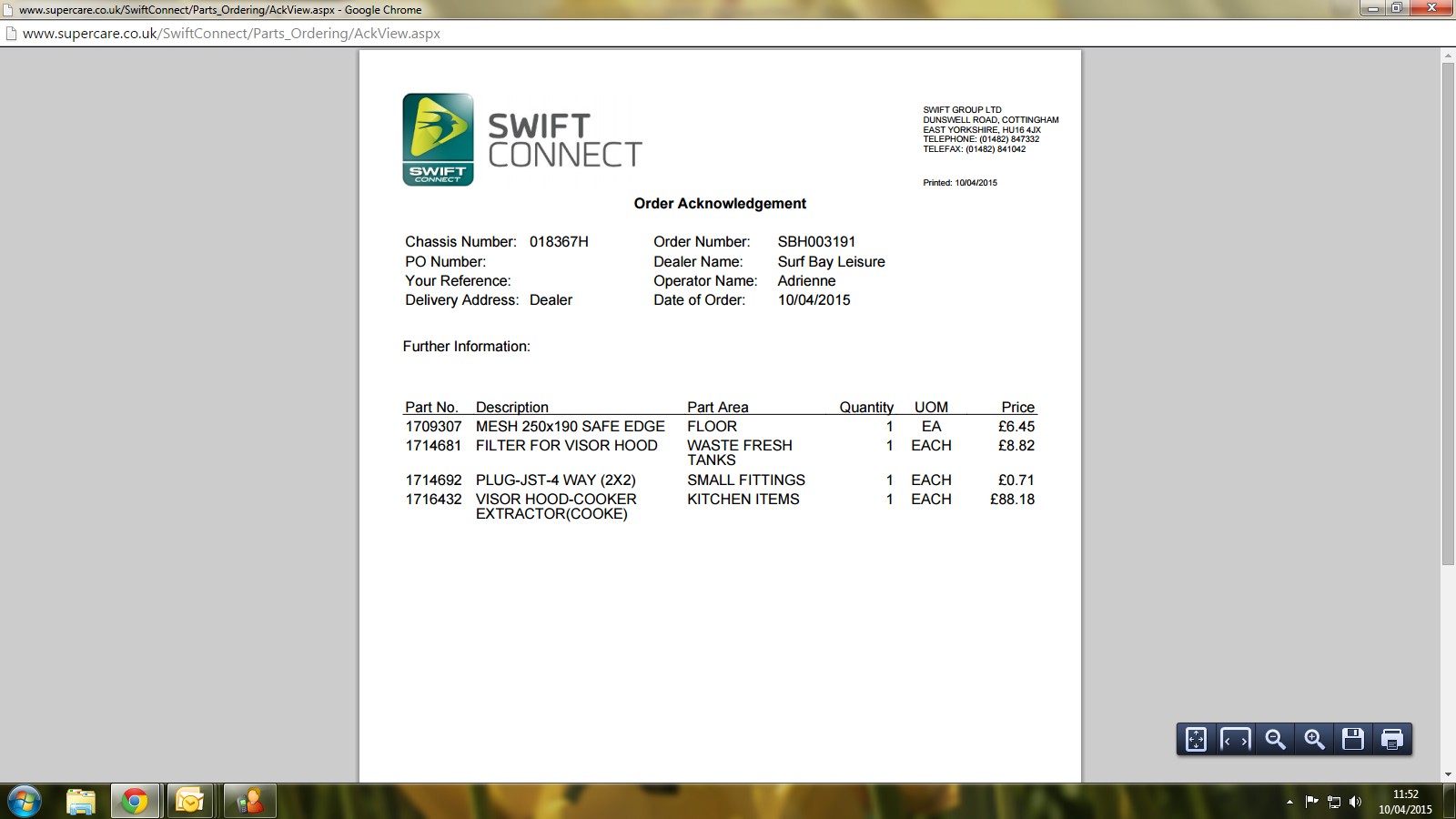Click the taskbar clock showing 11:52

1405,802
